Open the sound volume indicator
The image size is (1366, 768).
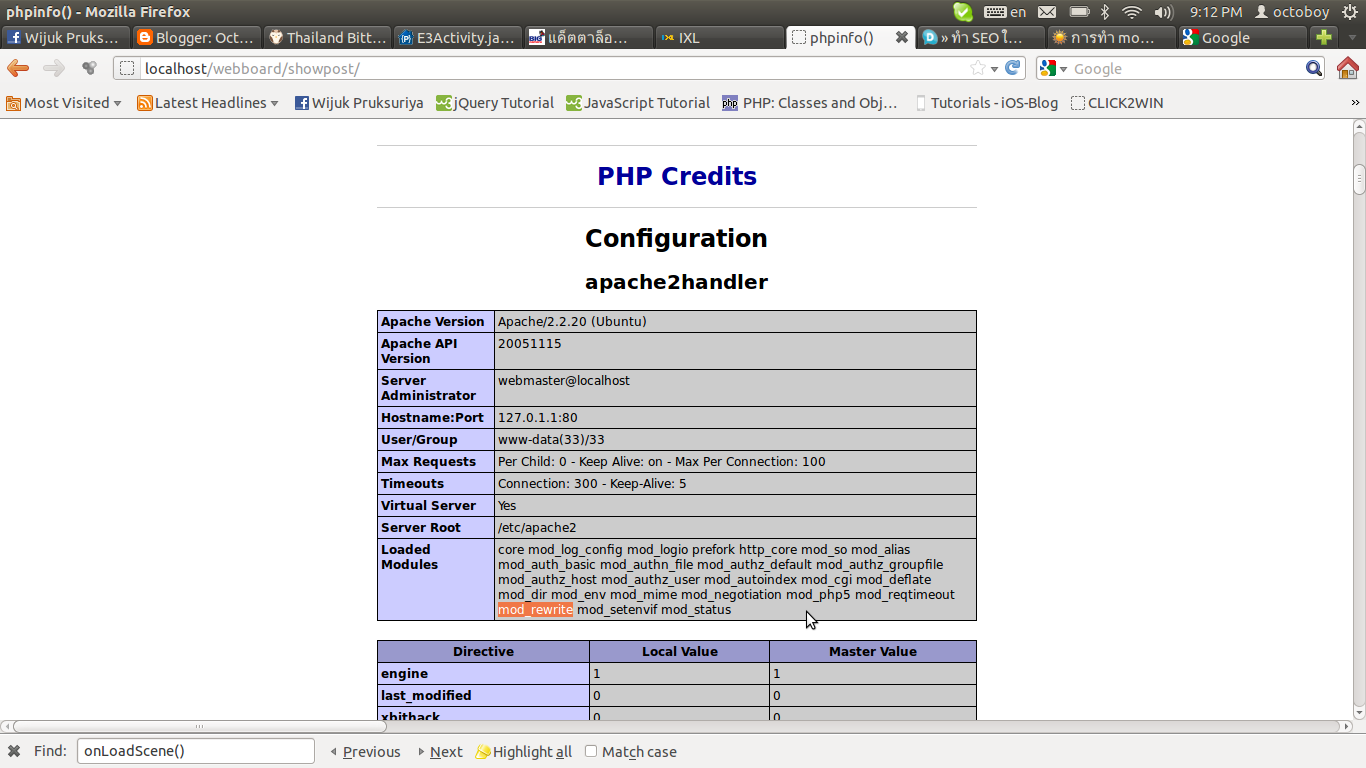(x=1163, y=12)
